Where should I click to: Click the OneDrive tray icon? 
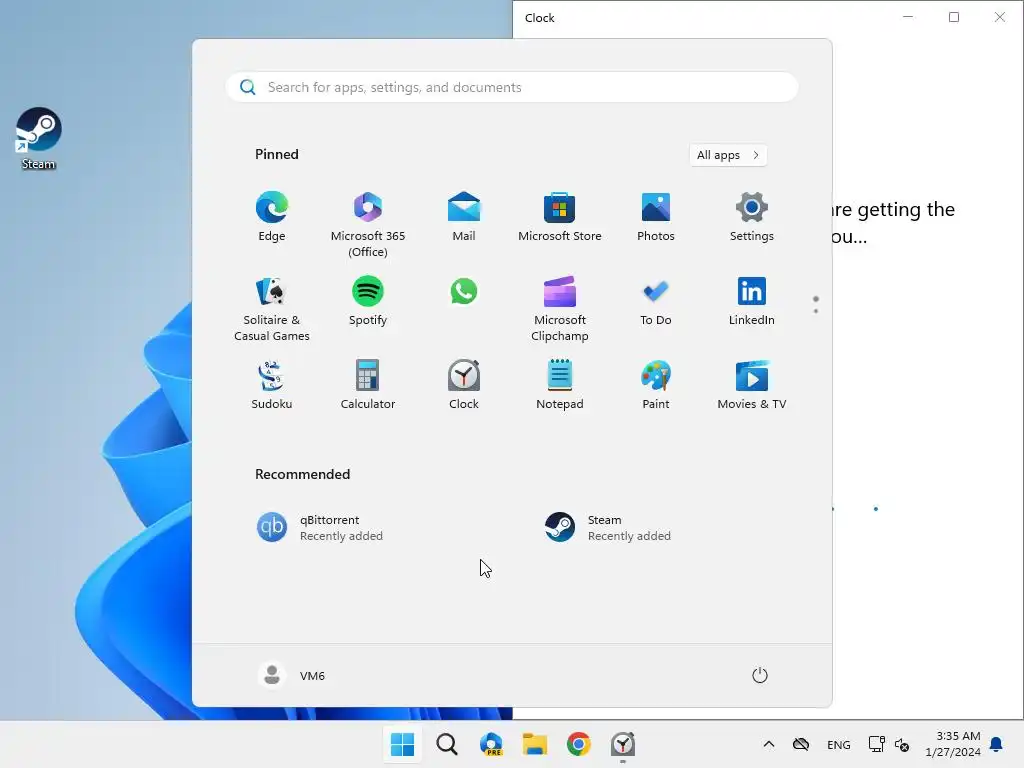click(x=801, y=744)
